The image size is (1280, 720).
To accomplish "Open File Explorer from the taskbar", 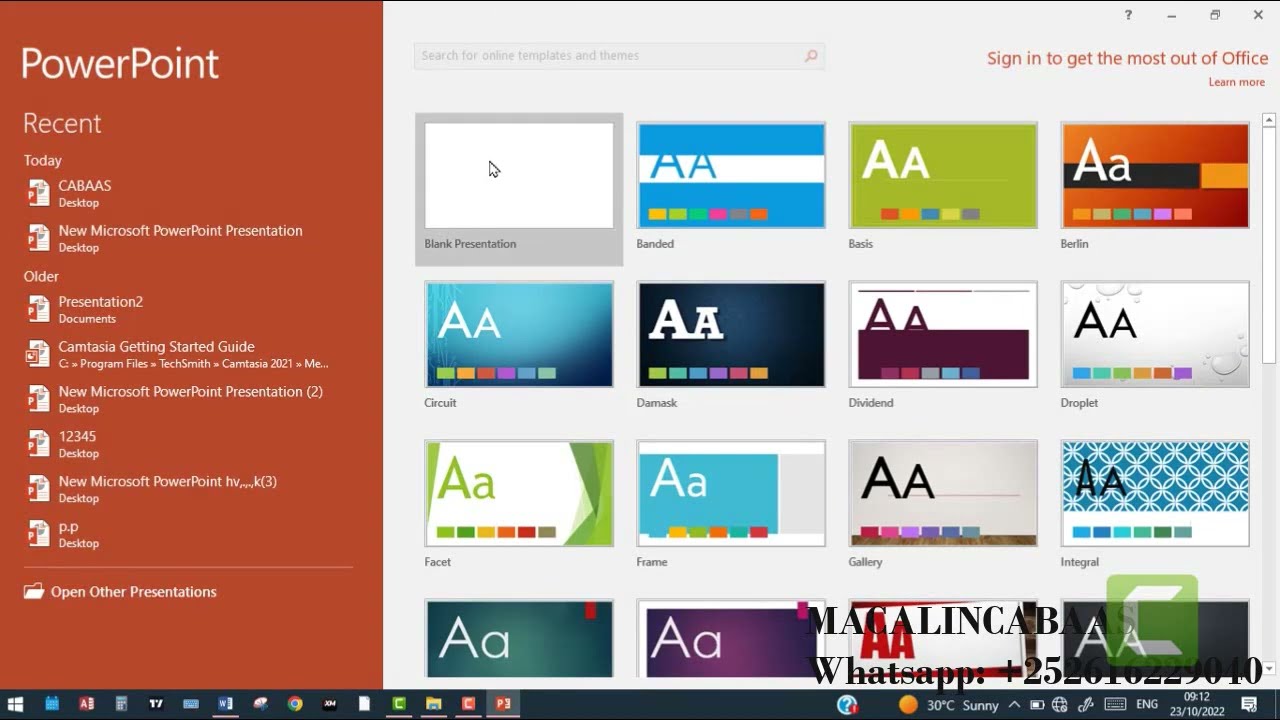I will (434, 704).
